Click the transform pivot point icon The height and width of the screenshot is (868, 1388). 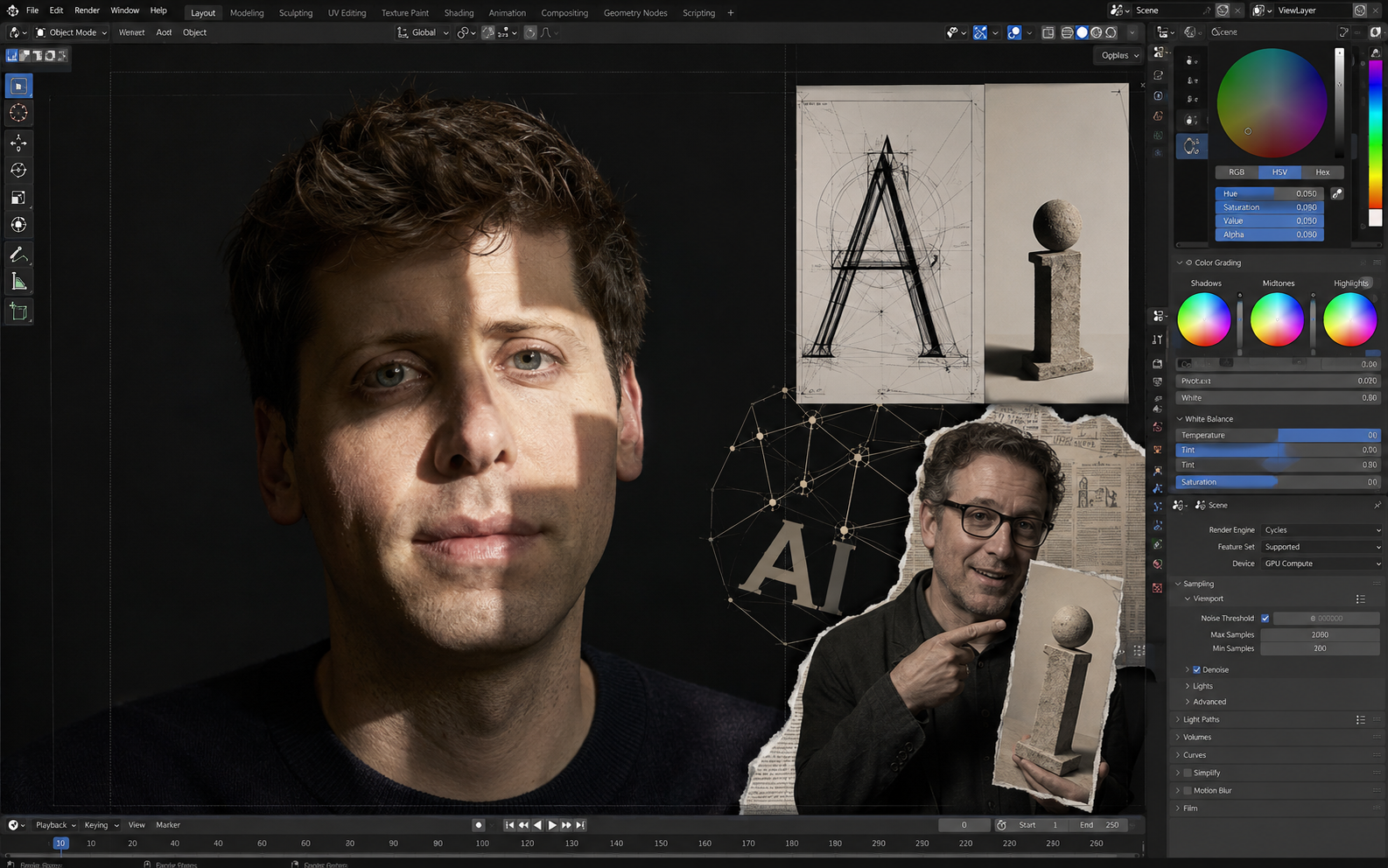pos(464,32)
